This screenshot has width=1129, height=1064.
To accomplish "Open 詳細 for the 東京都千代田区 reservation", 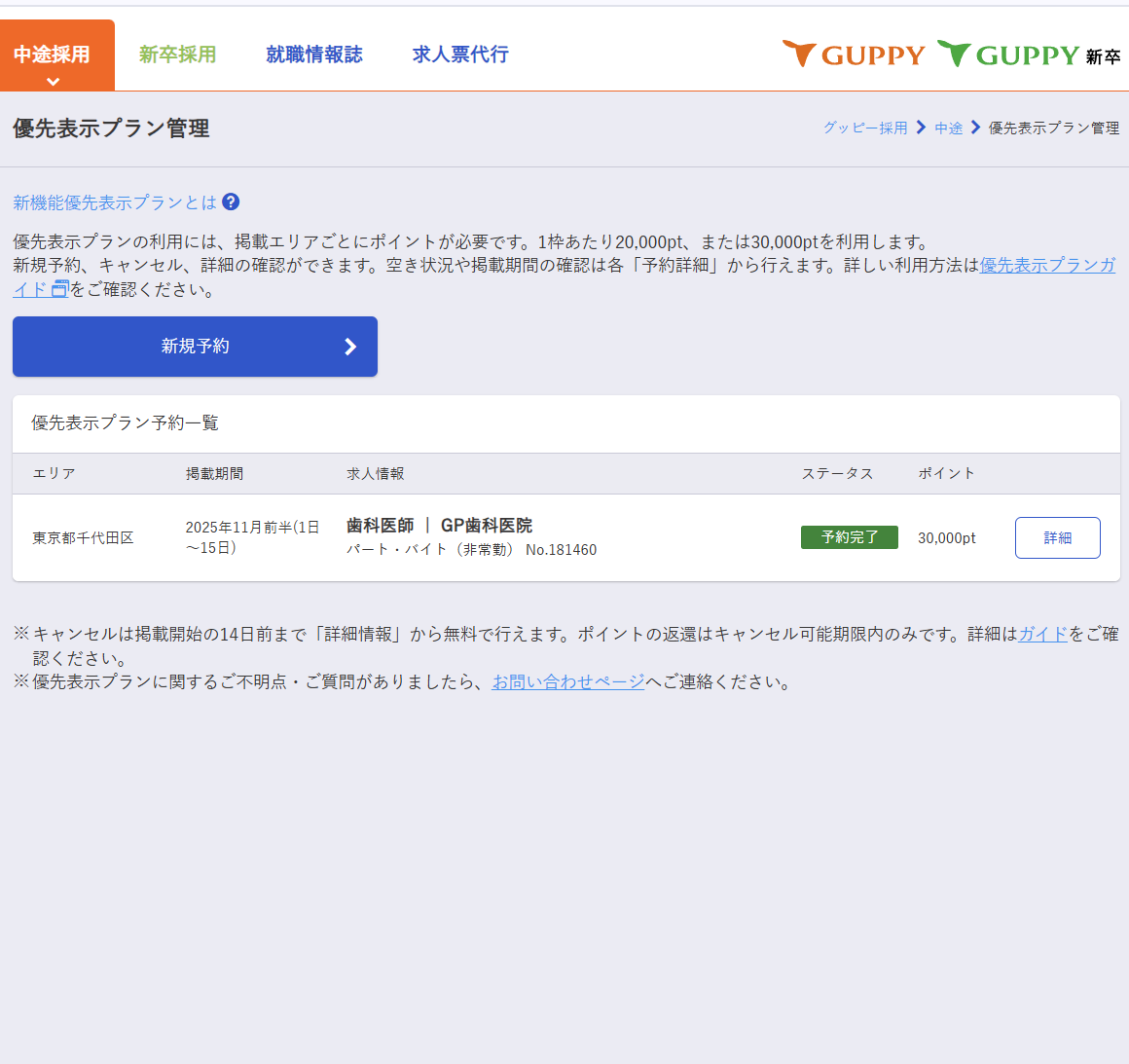I will click(1057, 537).
